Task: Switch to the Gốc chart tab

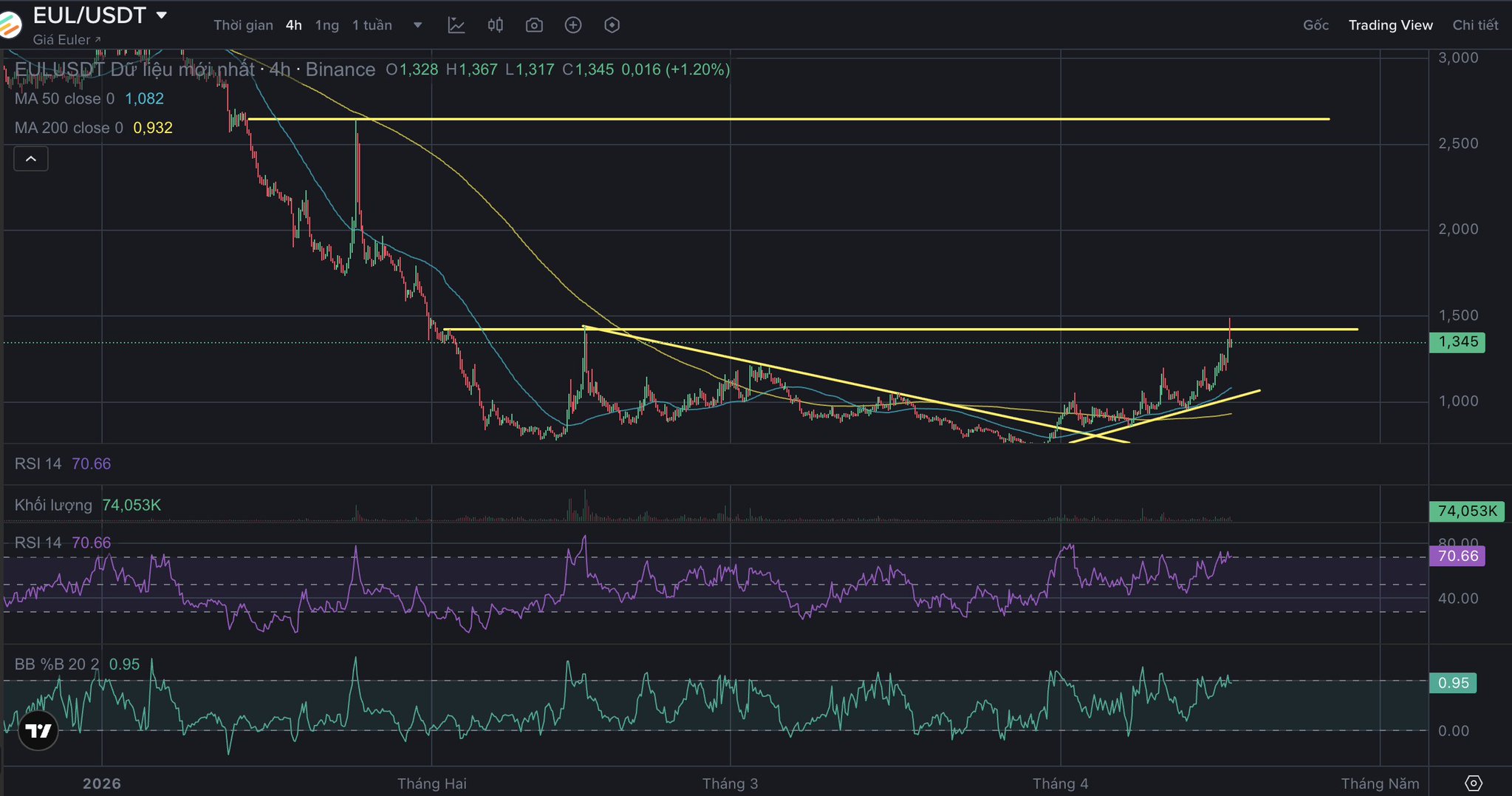Action: [x=1316, y=25]
